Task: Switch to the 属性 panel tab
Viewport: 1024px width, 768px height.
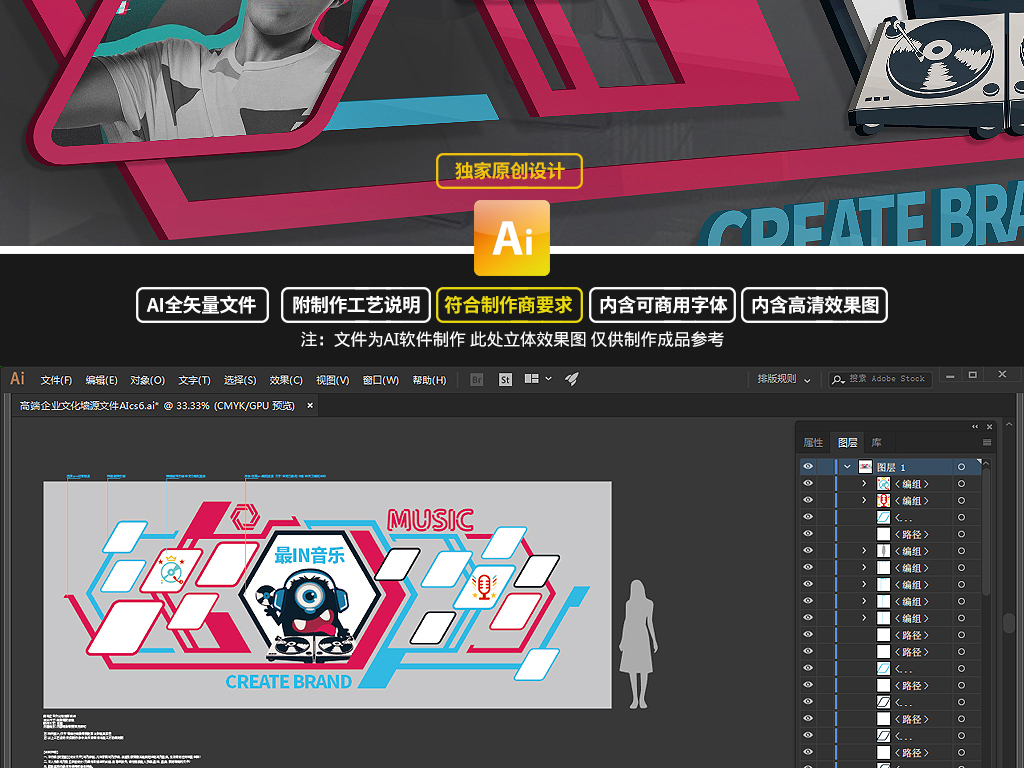Action: point(814,442)
